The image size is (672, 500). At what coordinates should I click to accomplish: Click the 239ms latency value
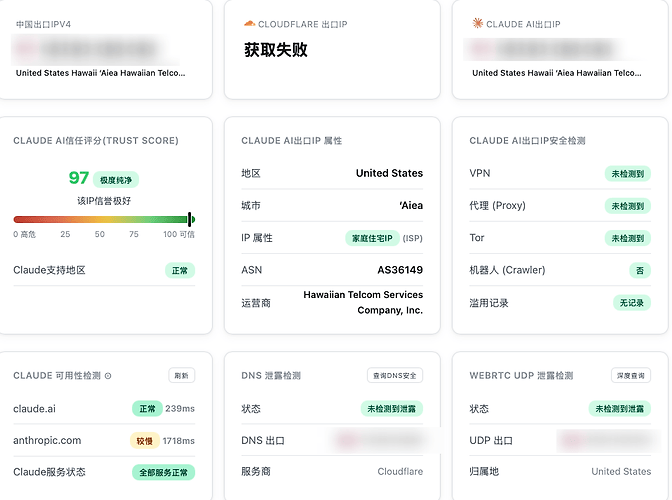point(180,409)
